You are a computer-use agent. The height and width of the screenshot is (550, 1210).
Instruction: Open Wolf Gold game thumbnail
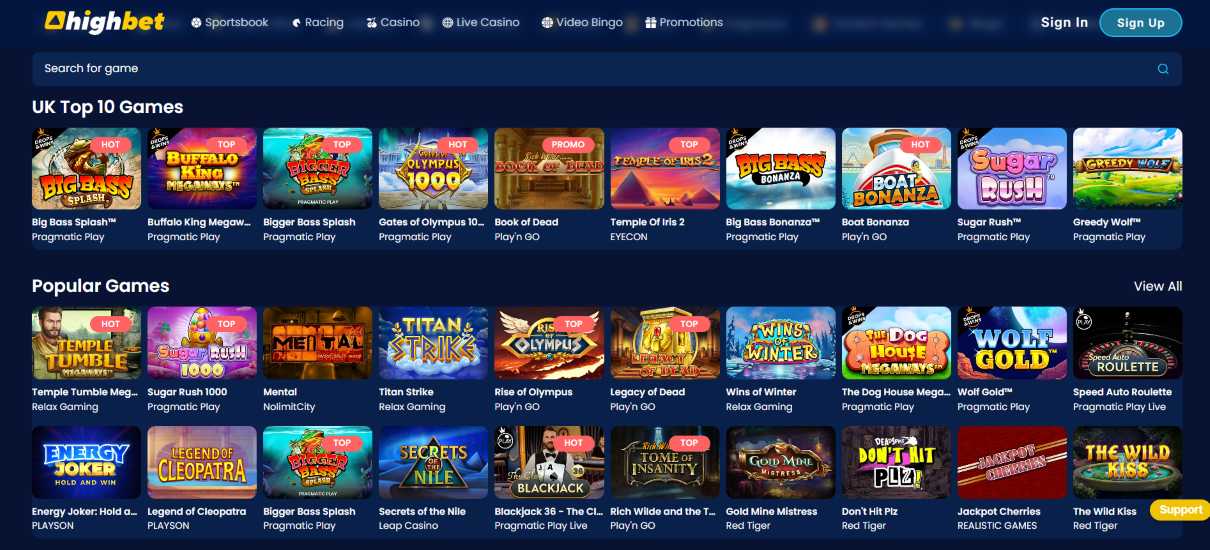pos(1012,343)
